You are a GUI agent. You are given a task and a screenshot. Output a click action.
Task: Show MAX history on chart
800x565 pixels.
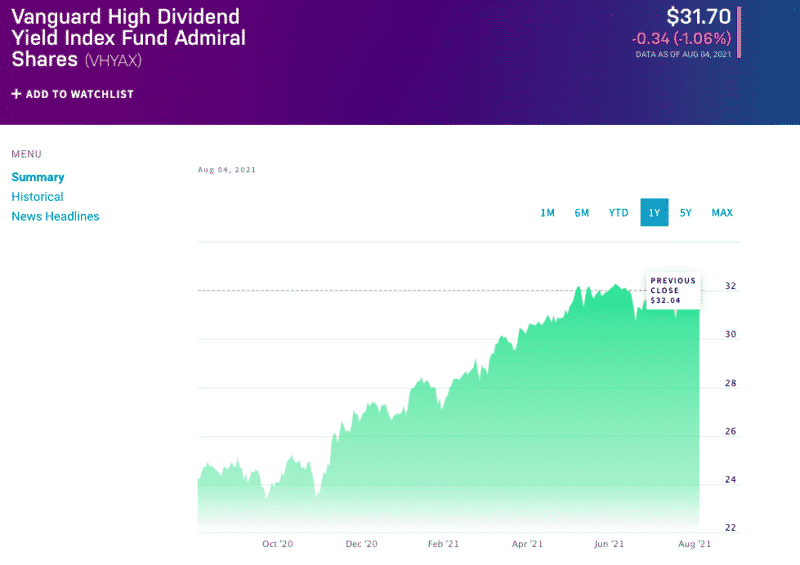pyautogui.click(x=722, y=213)
